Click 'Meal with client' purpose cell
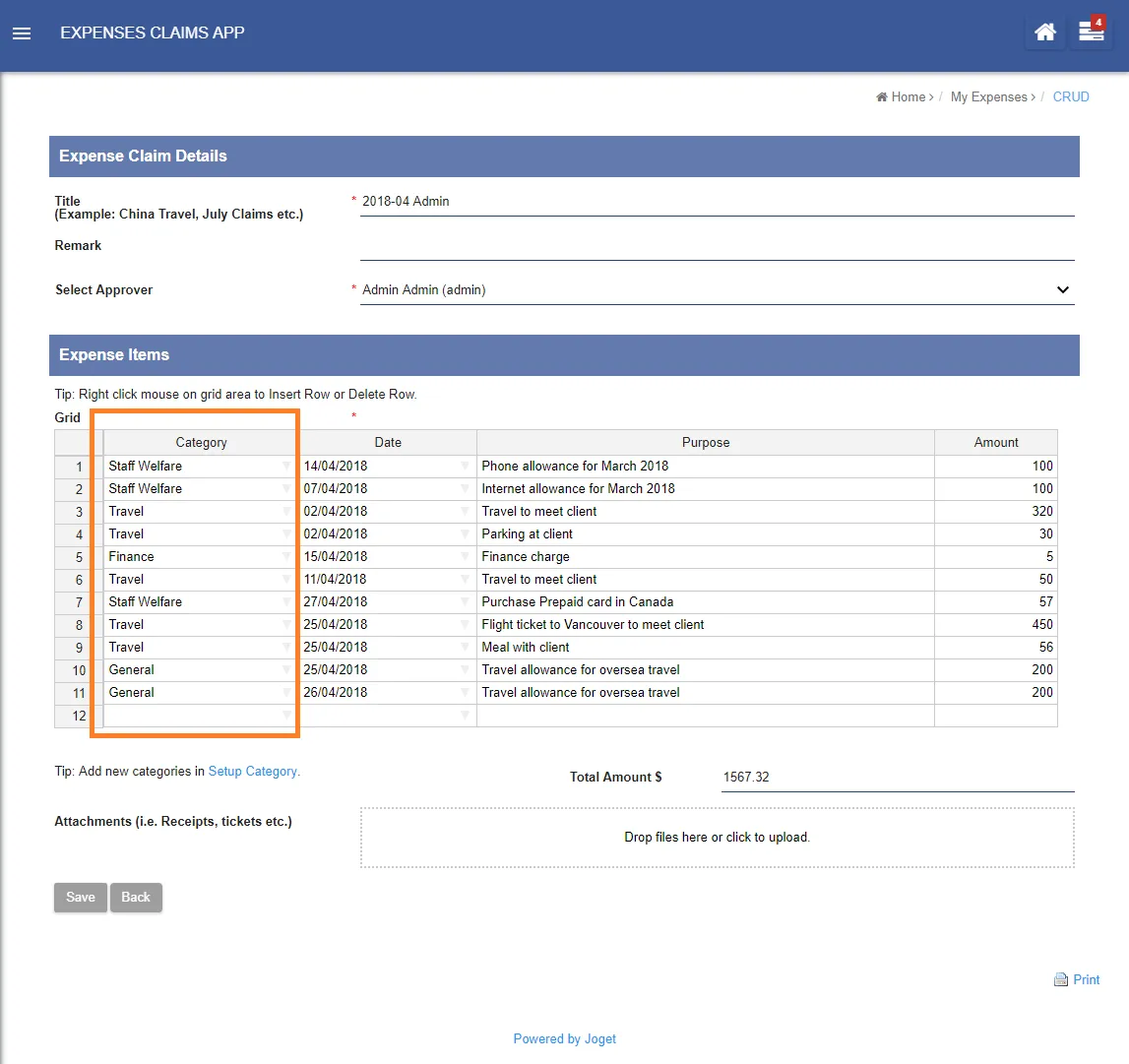 [706, 648]
